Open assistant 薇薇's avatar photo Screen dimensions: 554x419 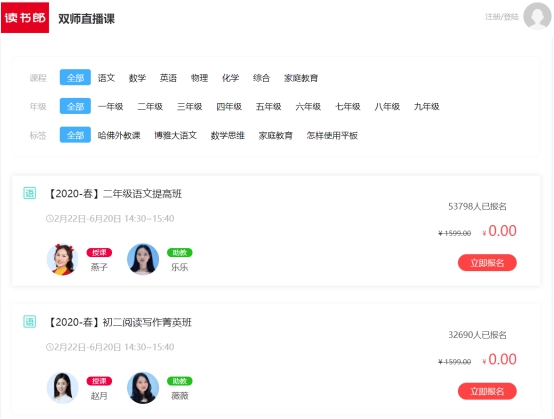(143, 388)
